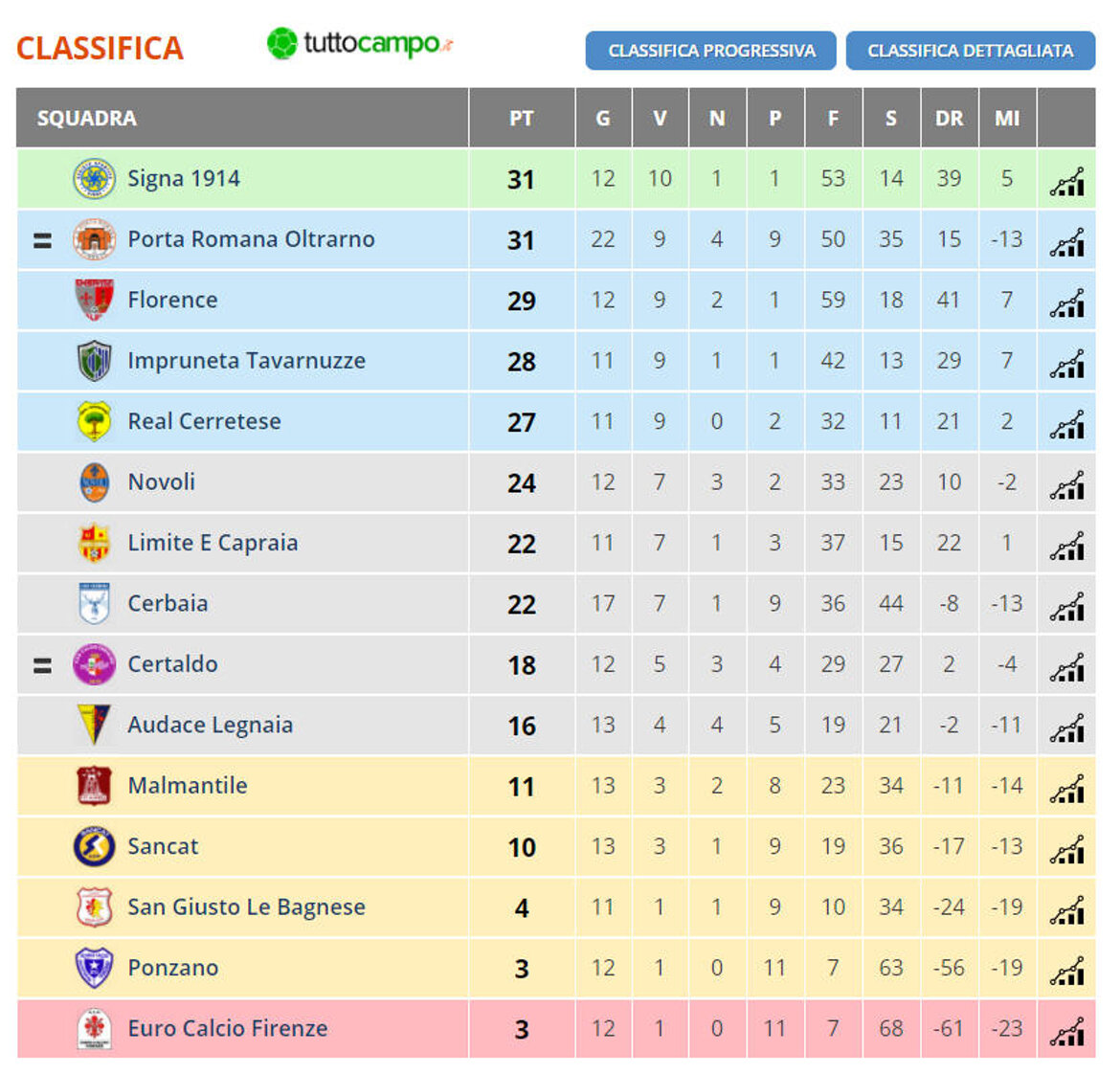This screenshot has width=1120, height=1074.
Task: Click the Sancat team crest
Action: click(94, 846)
